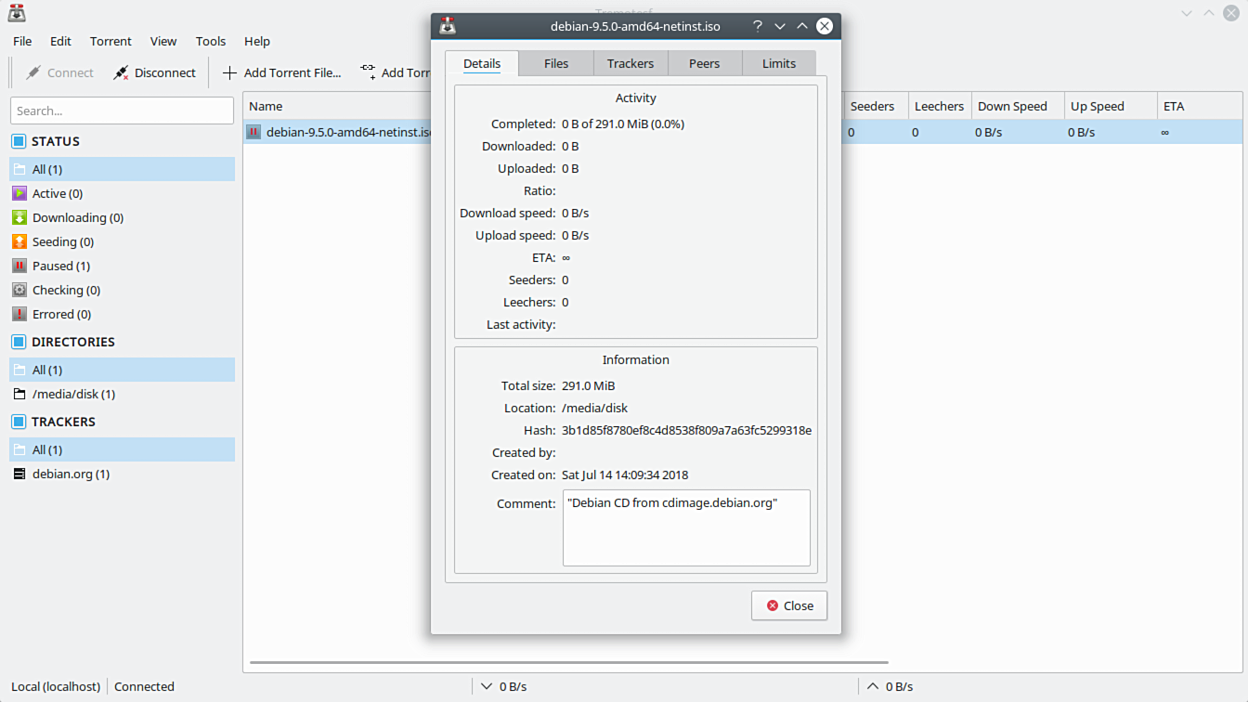Switch to the Peers tab
Viewport: 1248px width, 702px height.
point(704,63)
